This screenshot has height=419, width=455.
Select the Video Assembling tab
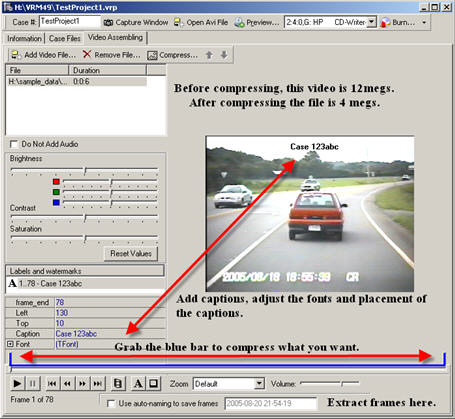pos(115,37)
